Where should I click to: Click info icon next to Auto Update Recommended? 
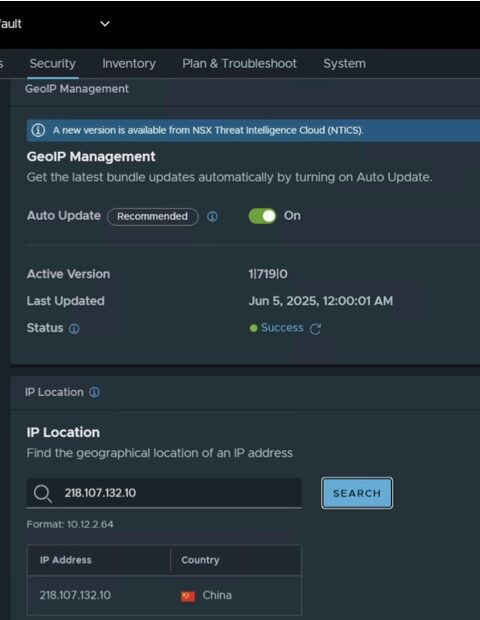212,216
